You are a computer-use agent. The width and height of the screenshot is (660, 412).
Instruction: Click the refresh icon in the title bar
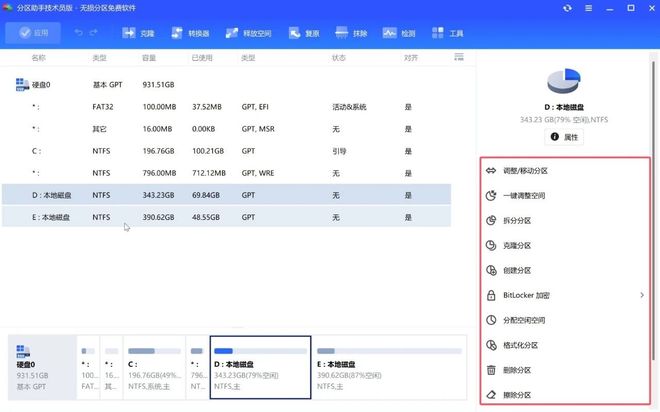click(x=567, y=8)
